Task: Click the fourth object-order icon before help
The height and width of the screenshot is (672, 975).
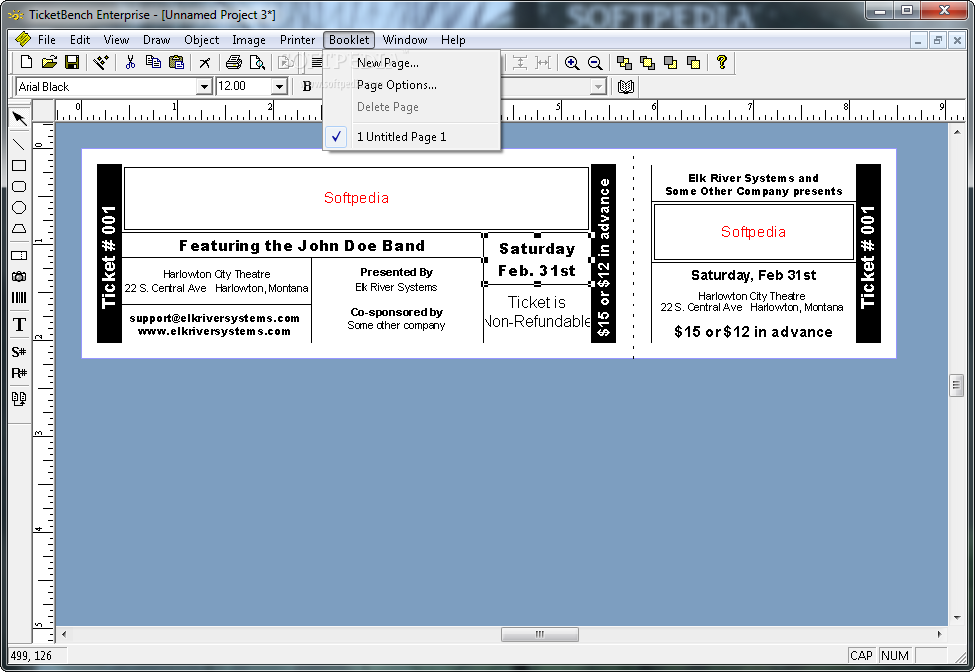Action: pyautogui.click(x=693, y=62)
